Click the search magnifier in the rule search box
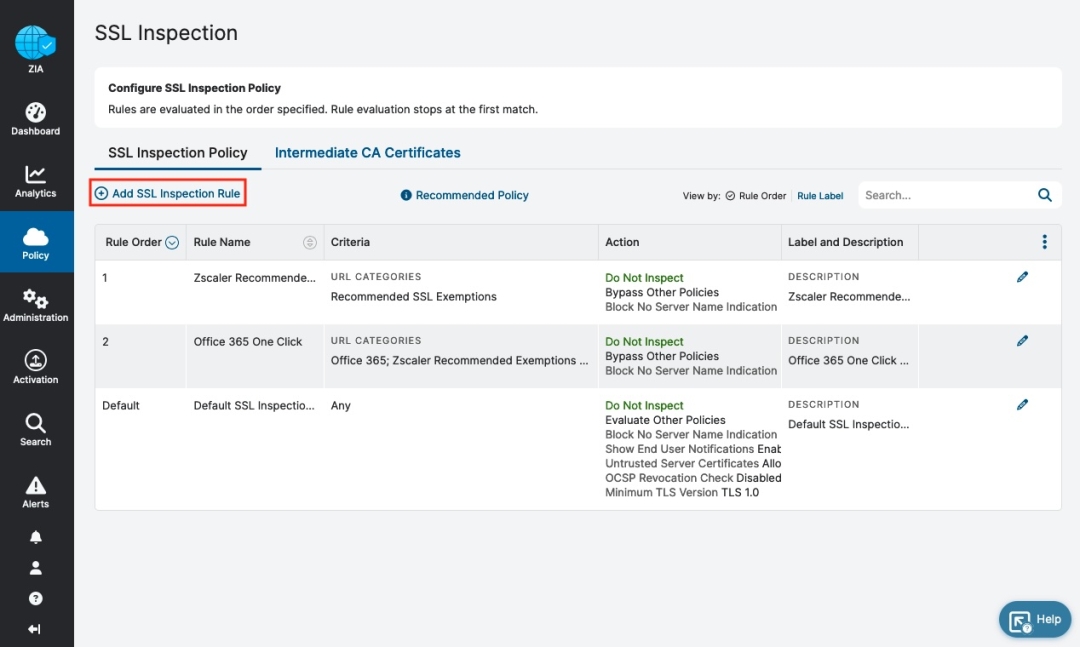1080x647 pixels. click(x=1045, y=196)
